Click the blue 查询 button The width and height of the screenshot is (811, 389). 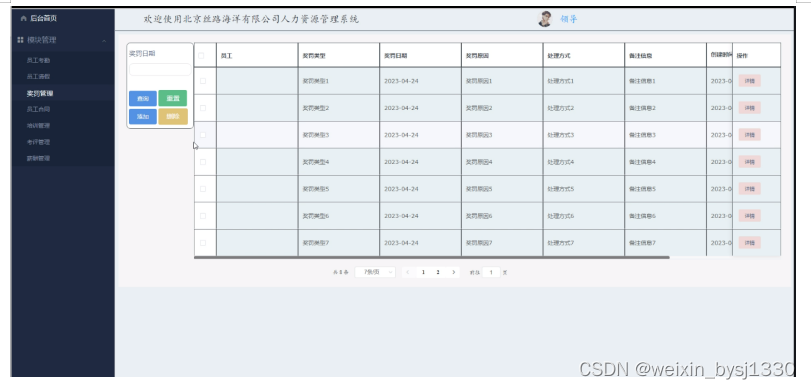[x=143, y=98]
